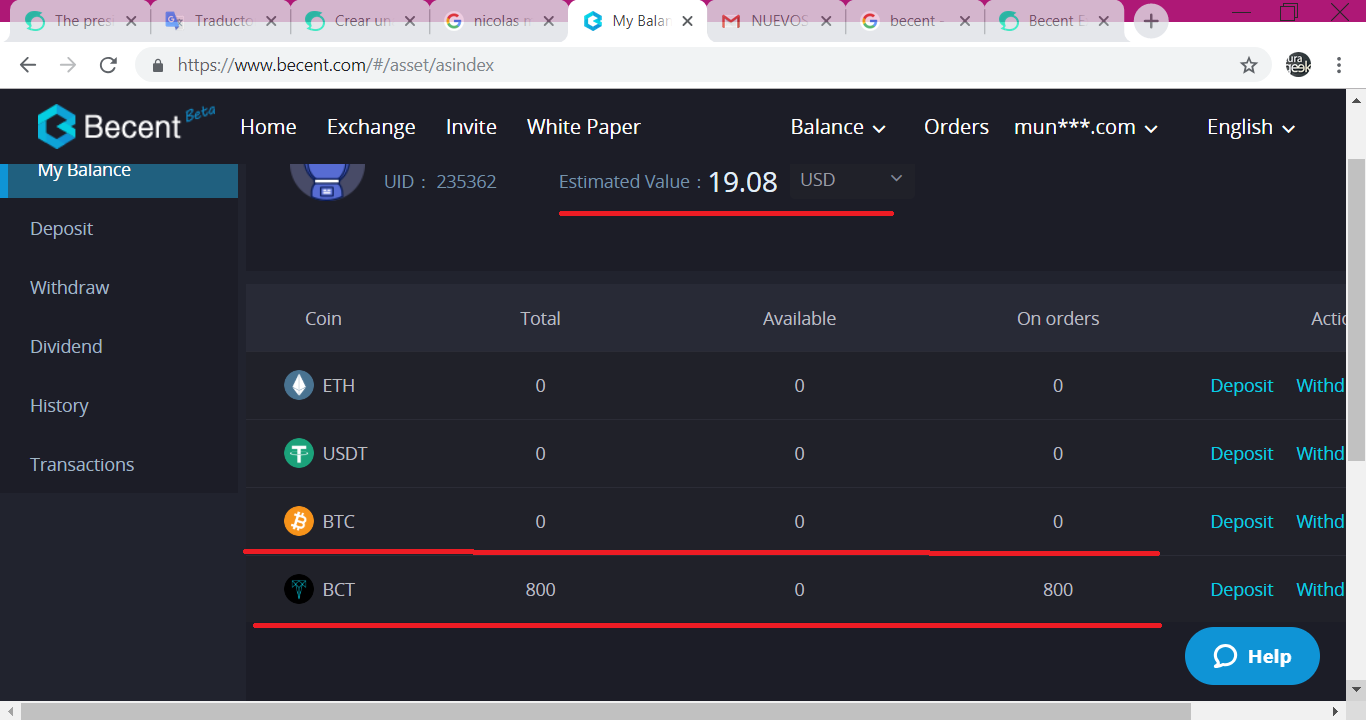
Task: Reload the page with the refresh icon
Action: (108, 65)
